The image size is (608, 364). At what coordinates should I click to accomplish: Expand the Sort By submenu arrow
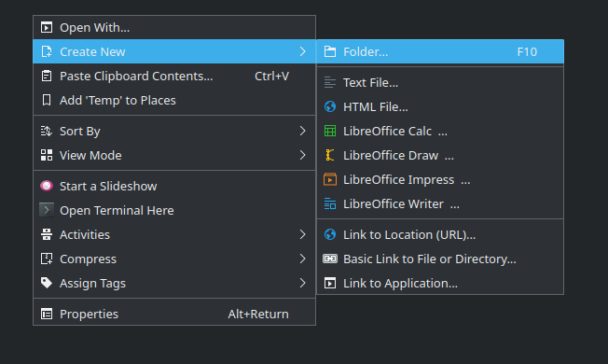302,131
